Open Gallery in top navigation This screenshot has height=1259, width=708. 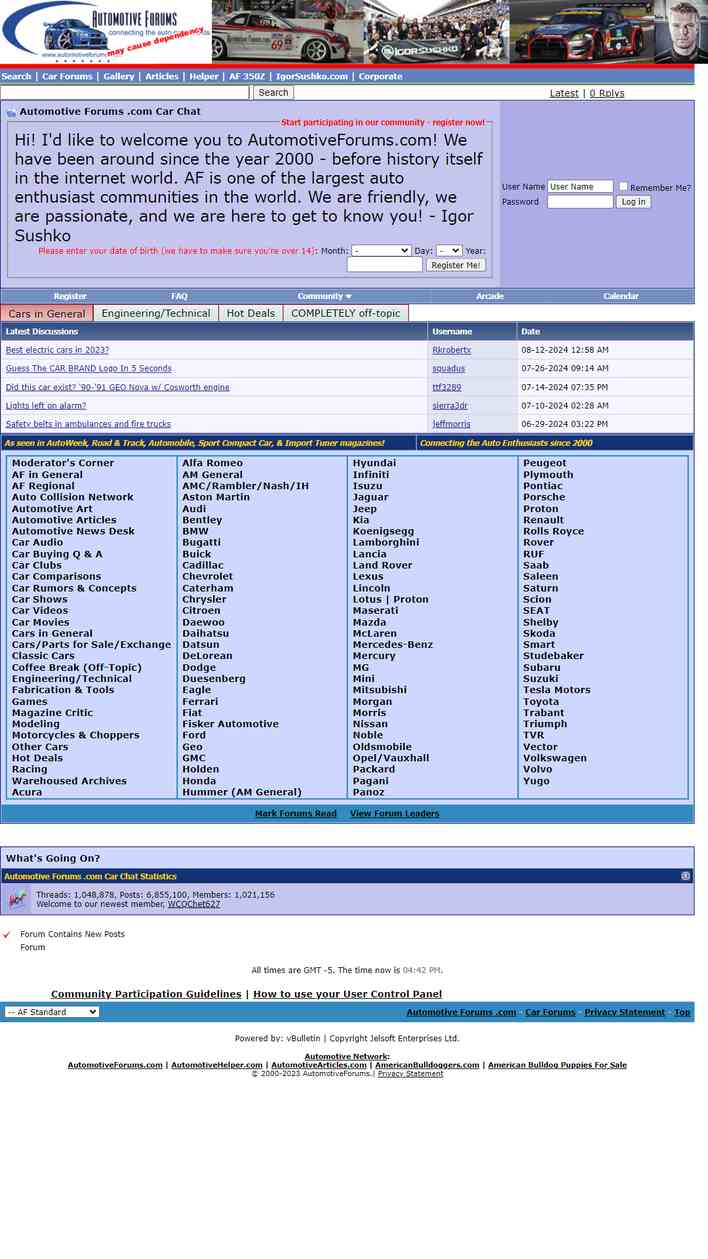118,76
